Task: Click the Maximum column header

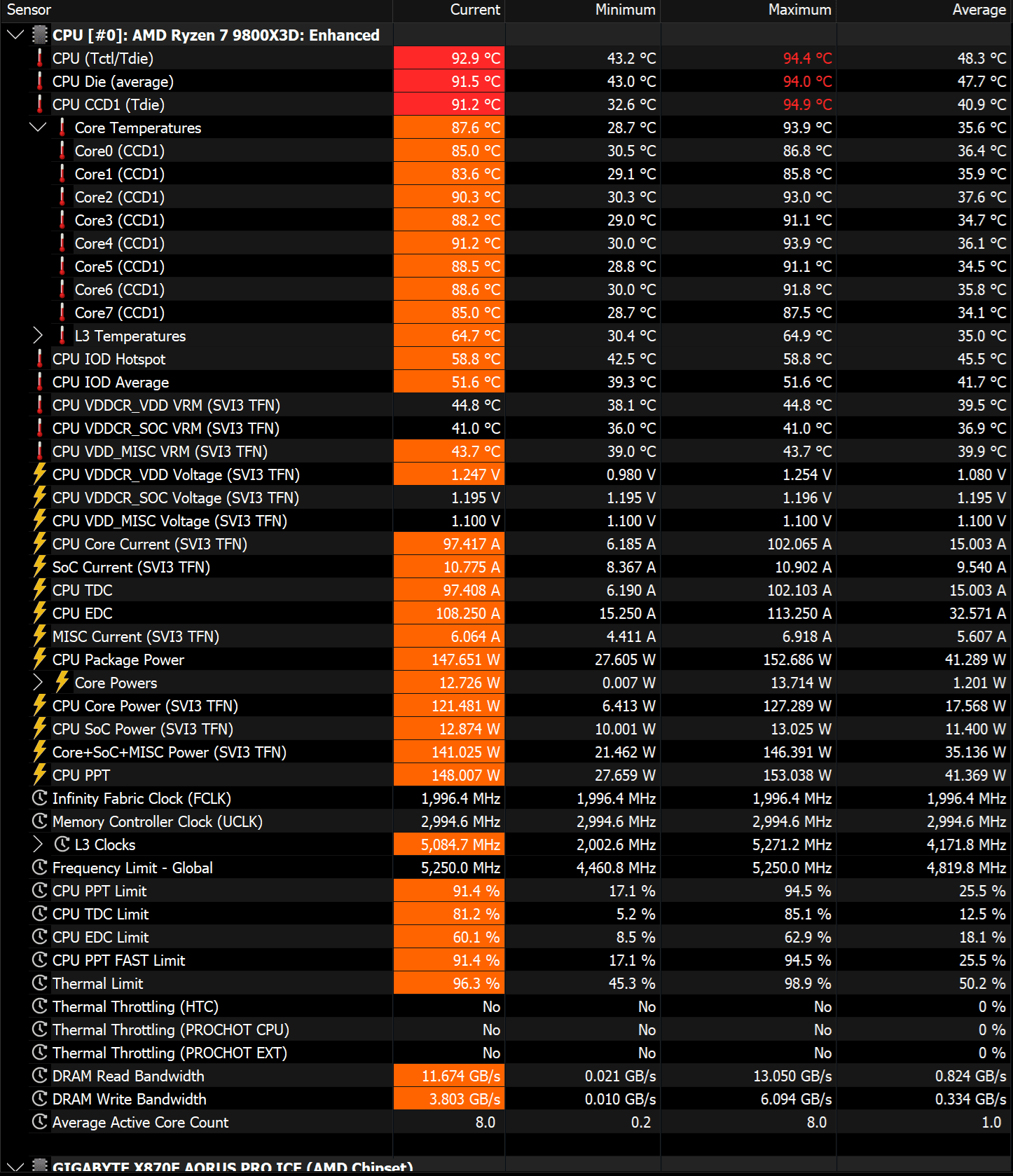Action: pos(800,10)
